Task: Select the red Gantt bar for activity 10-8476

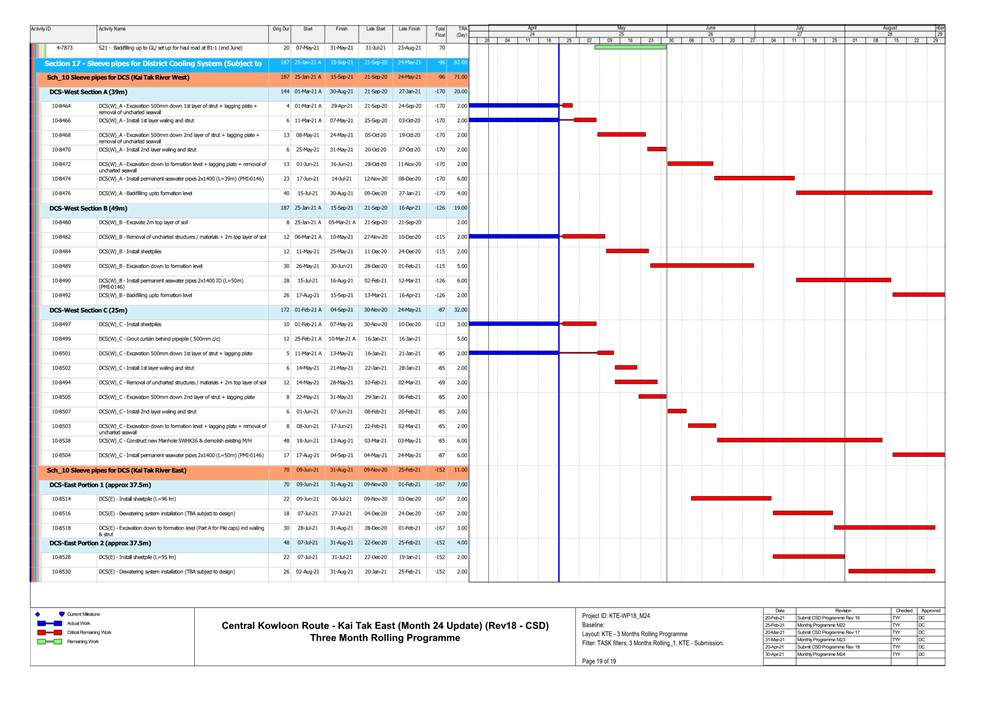Action: [864, 193]
